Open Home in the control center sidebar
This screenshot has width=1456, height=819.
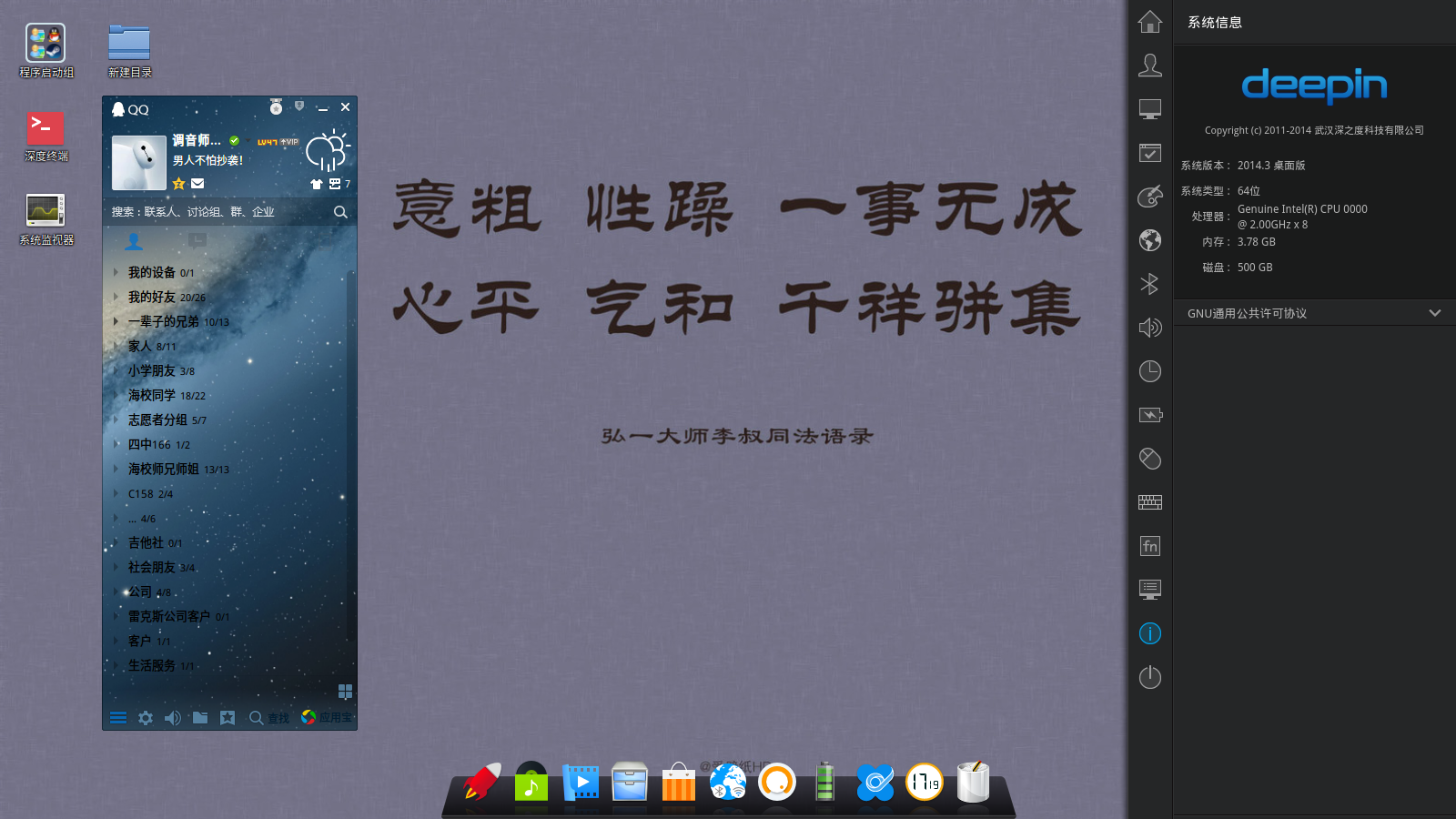1150,22
